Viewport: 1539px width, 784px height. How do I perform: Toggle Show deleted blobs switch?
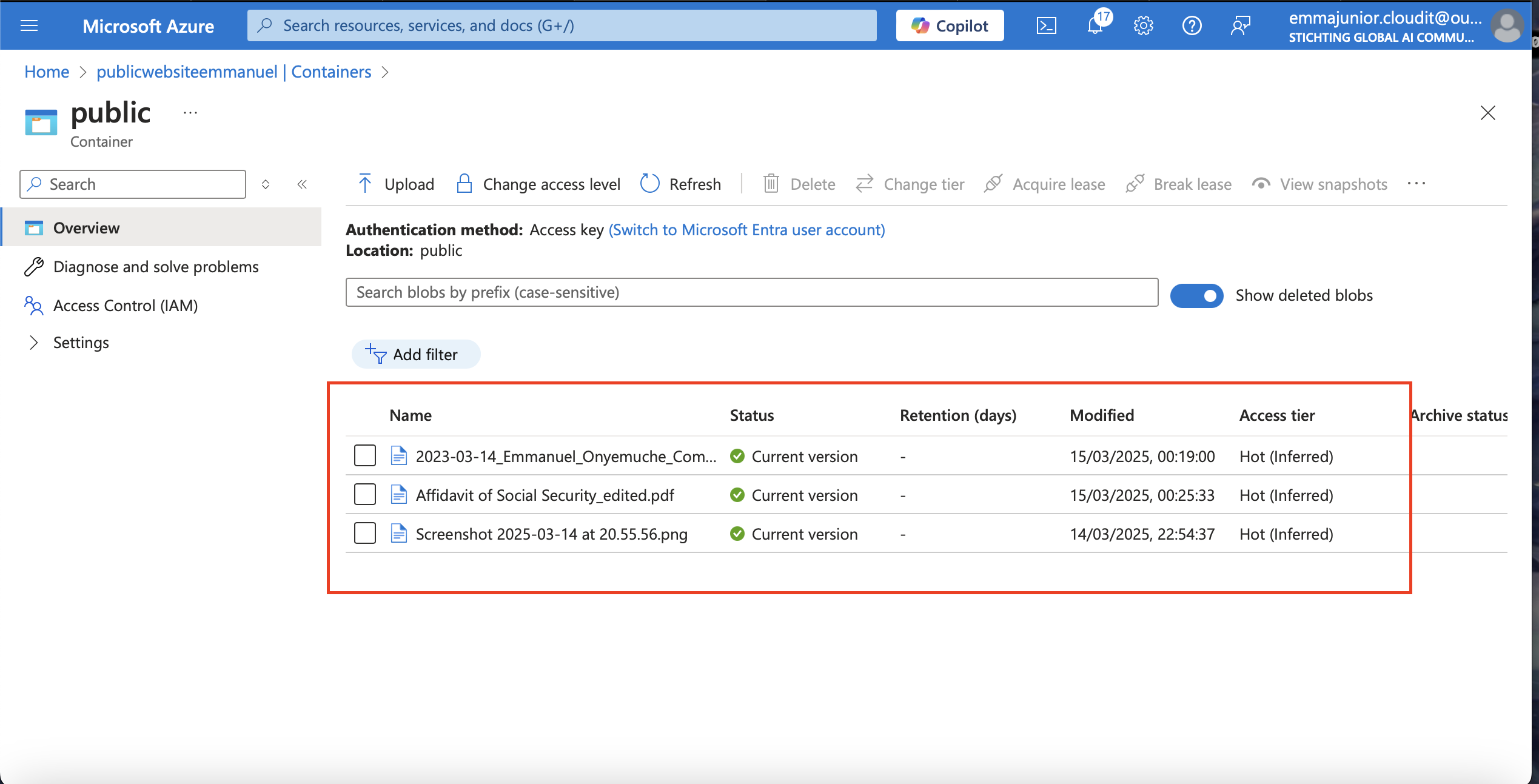1196,295
